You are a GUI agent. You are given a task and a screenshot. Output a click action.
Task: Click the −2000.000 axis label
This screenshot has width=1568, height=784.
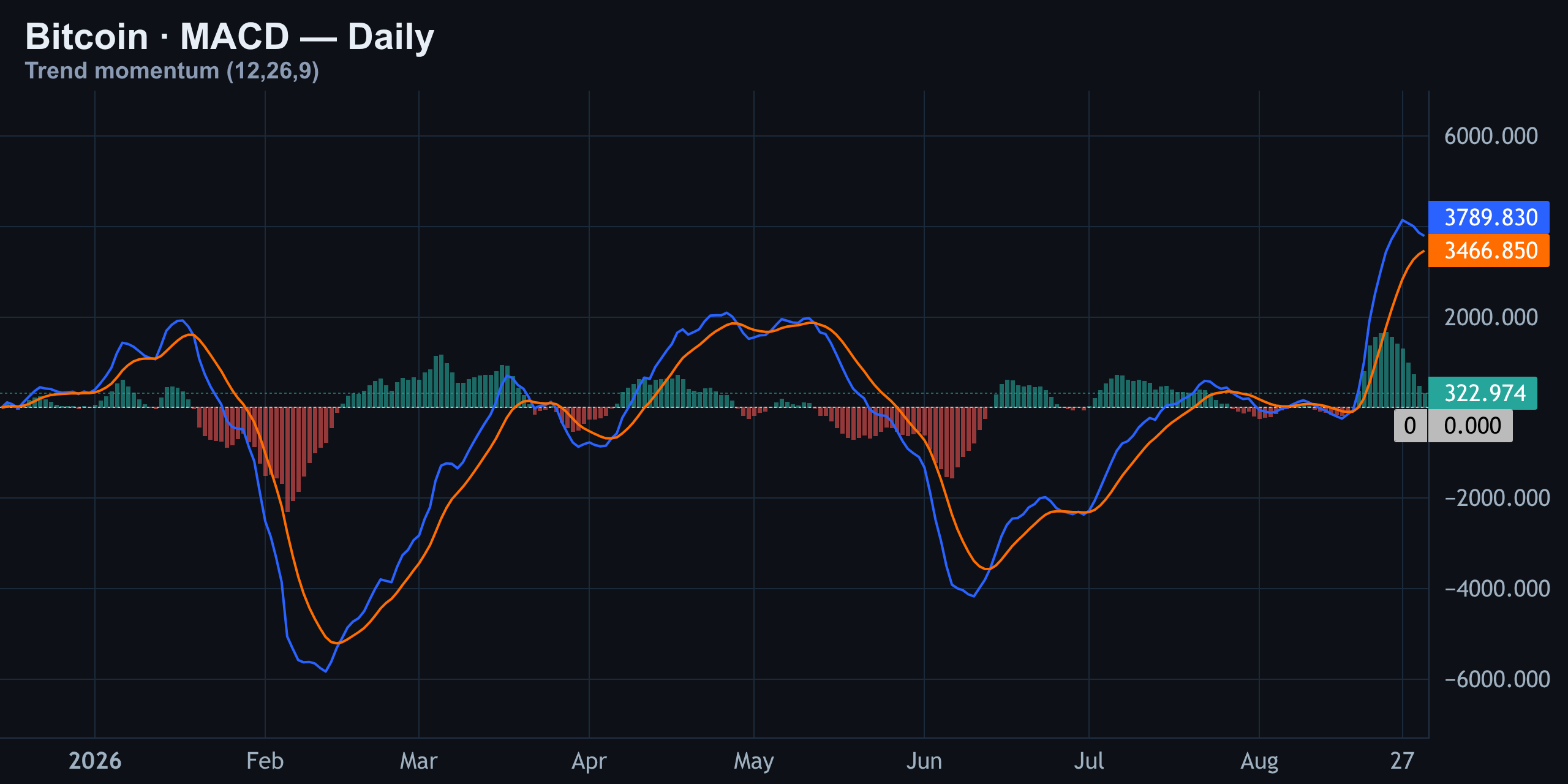coord(1497,498)
